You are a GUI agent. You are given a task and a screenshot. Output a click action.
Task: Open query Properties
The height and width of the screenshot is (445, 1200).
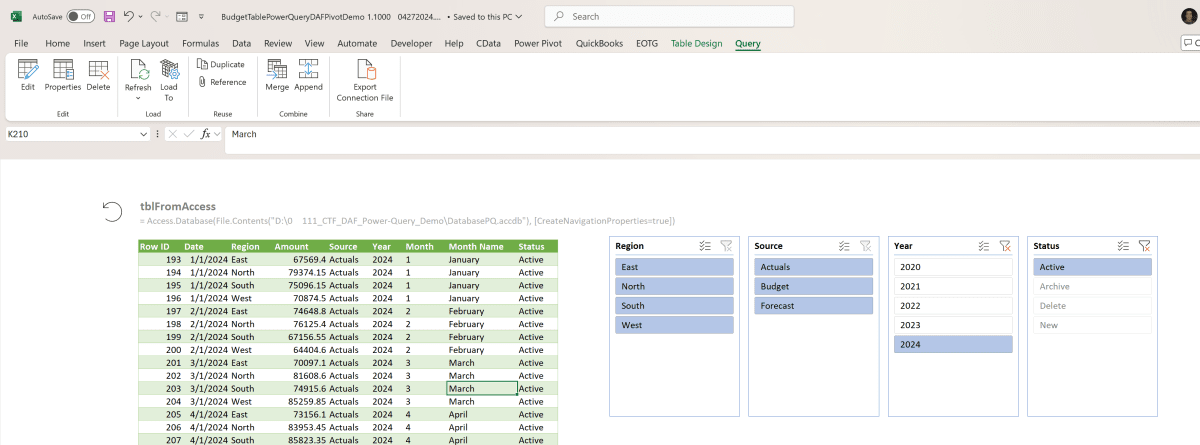pos(62,75)
